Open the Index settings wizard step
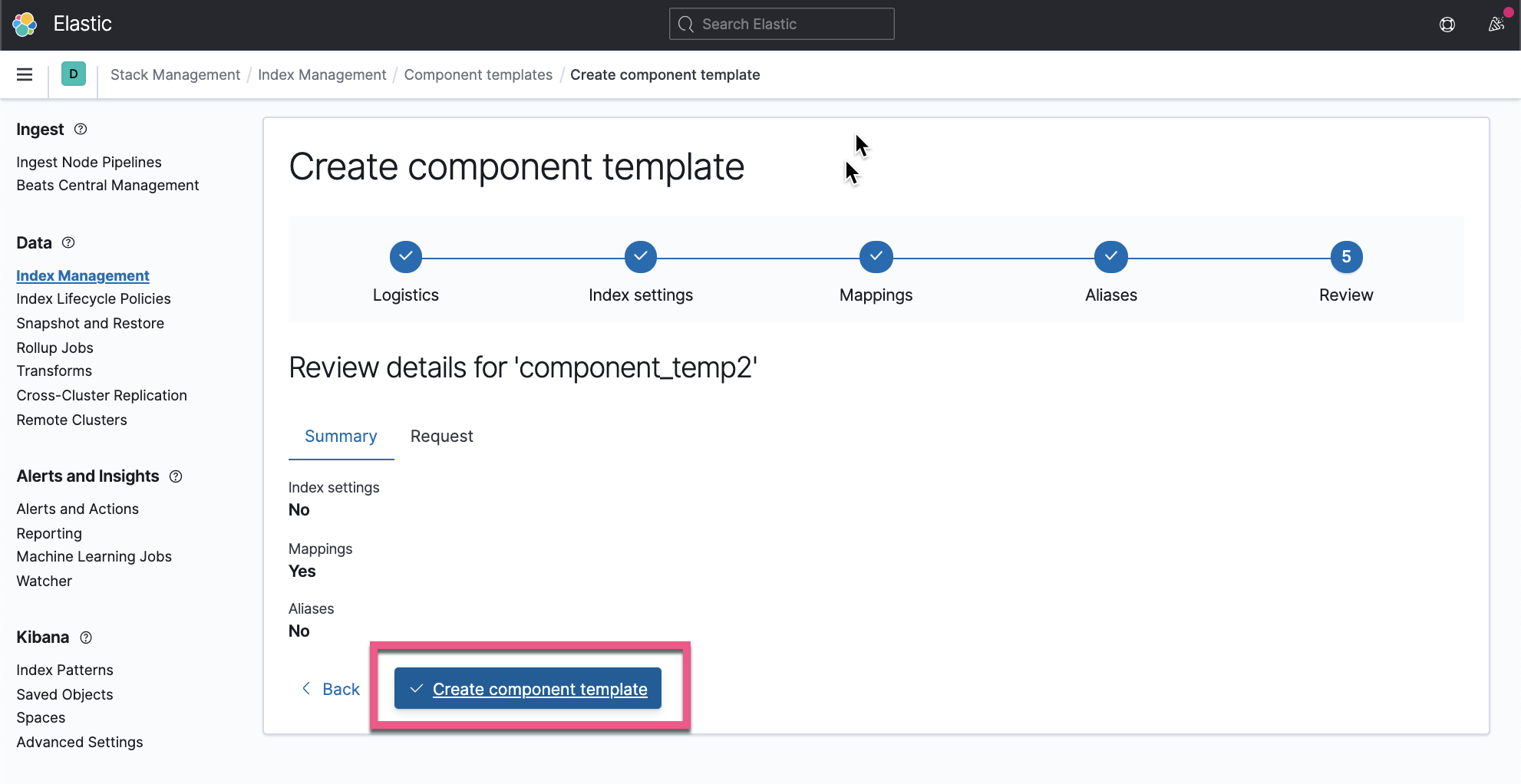This screenshot has height=784, width=1521. click(x=640, y=256)
